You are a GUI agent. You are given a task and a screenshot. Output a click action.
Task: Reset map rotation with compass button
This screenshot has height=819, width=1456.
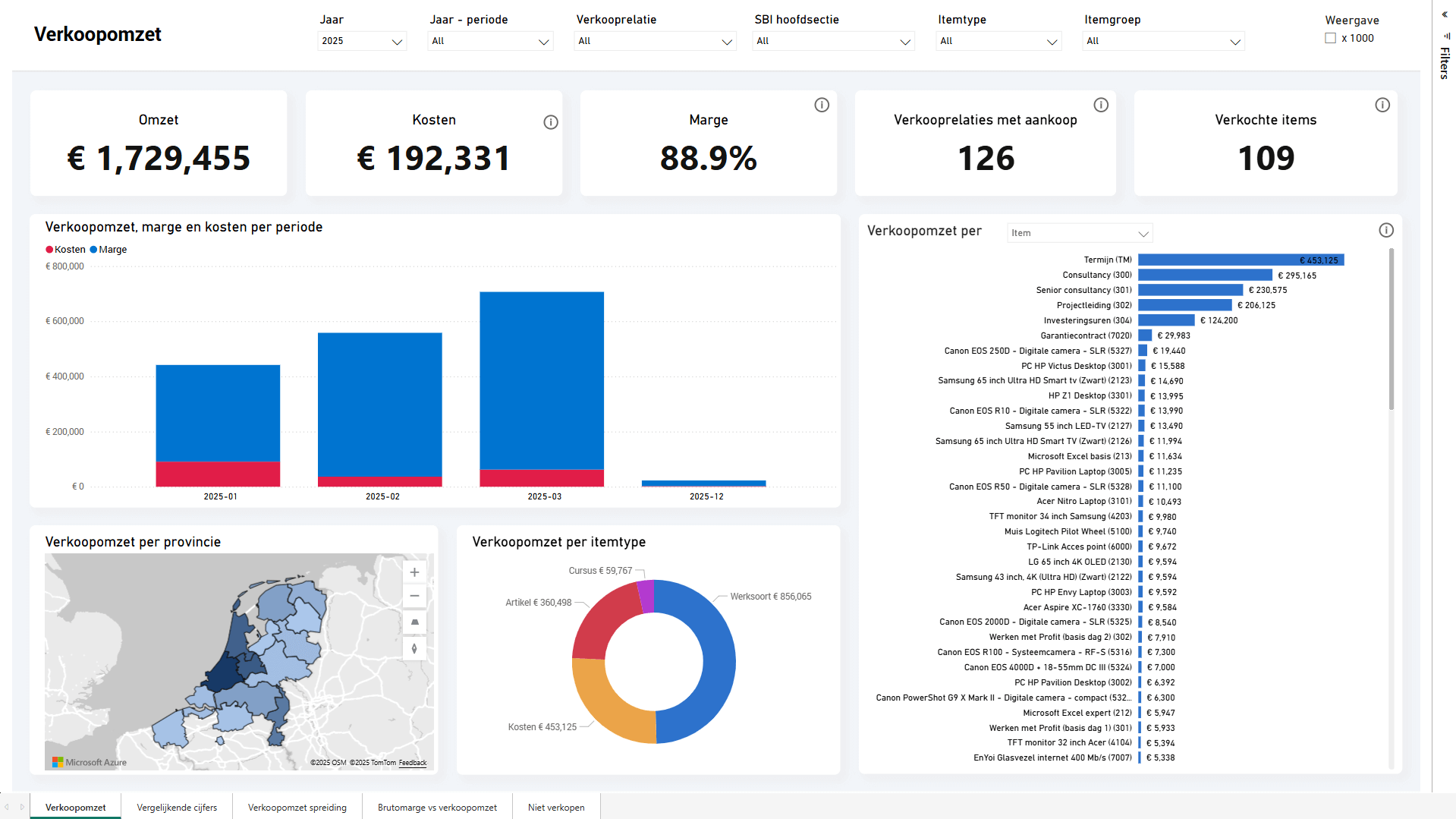tap(414, 648)
